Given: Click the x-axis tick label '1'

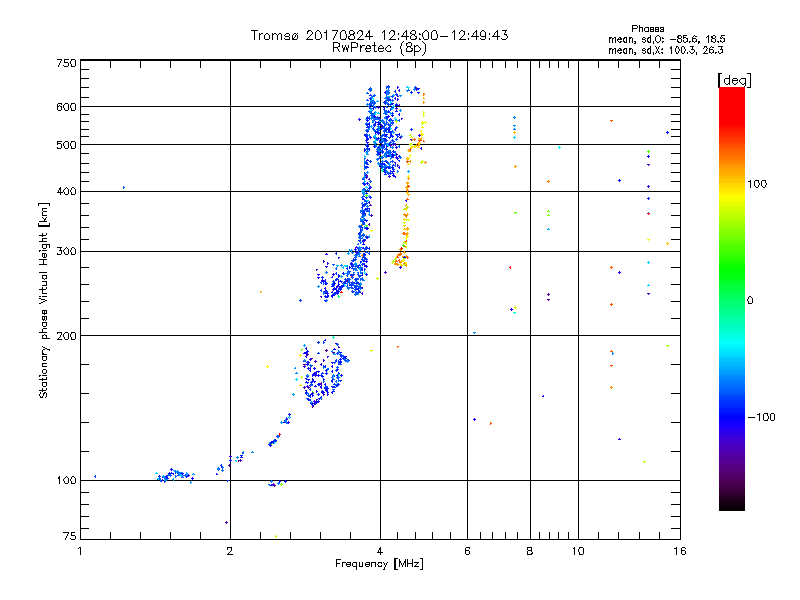Looking at the screenshot, I should point(80,551).
